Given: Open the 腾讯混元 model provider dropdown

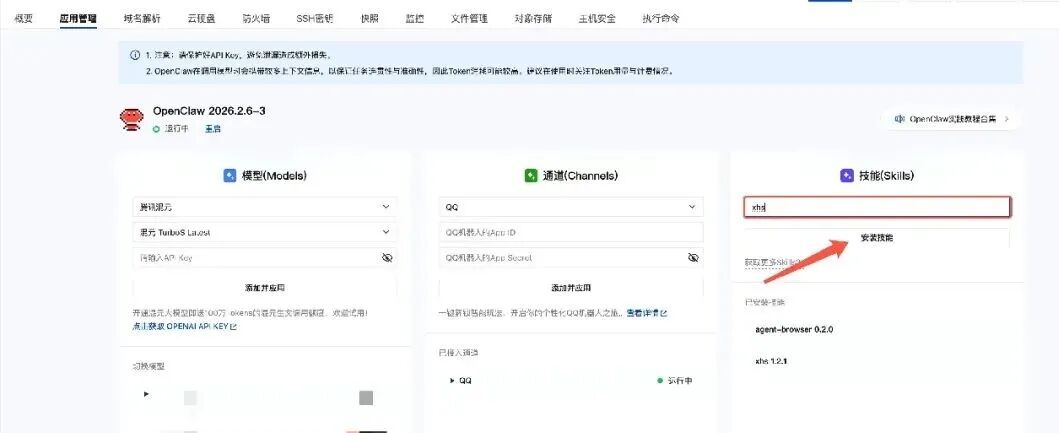Looking at the screenshot, I should point(265,207).
